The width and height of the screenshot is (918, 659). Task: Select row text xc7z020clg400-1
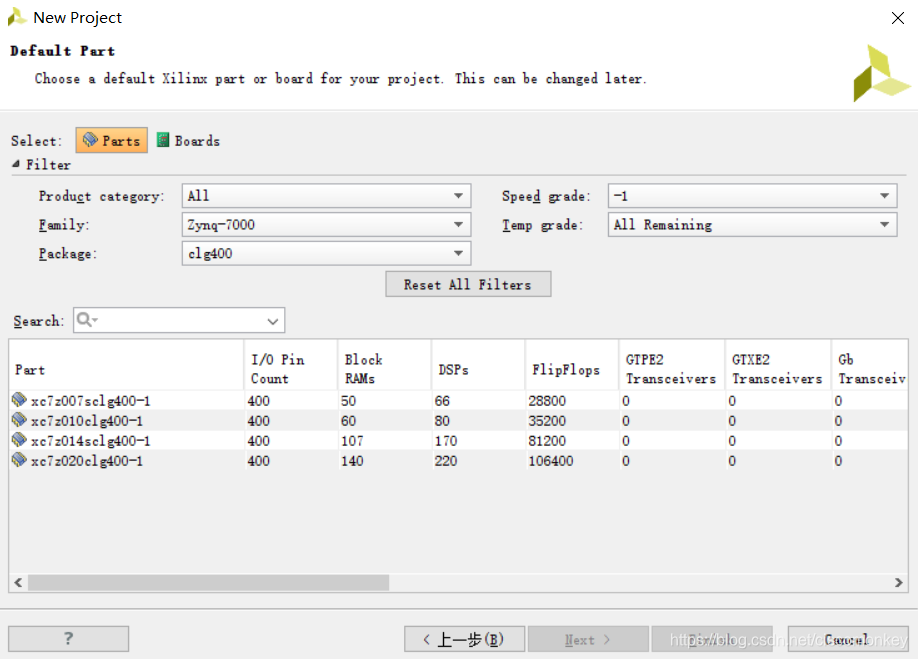[87, 461]
